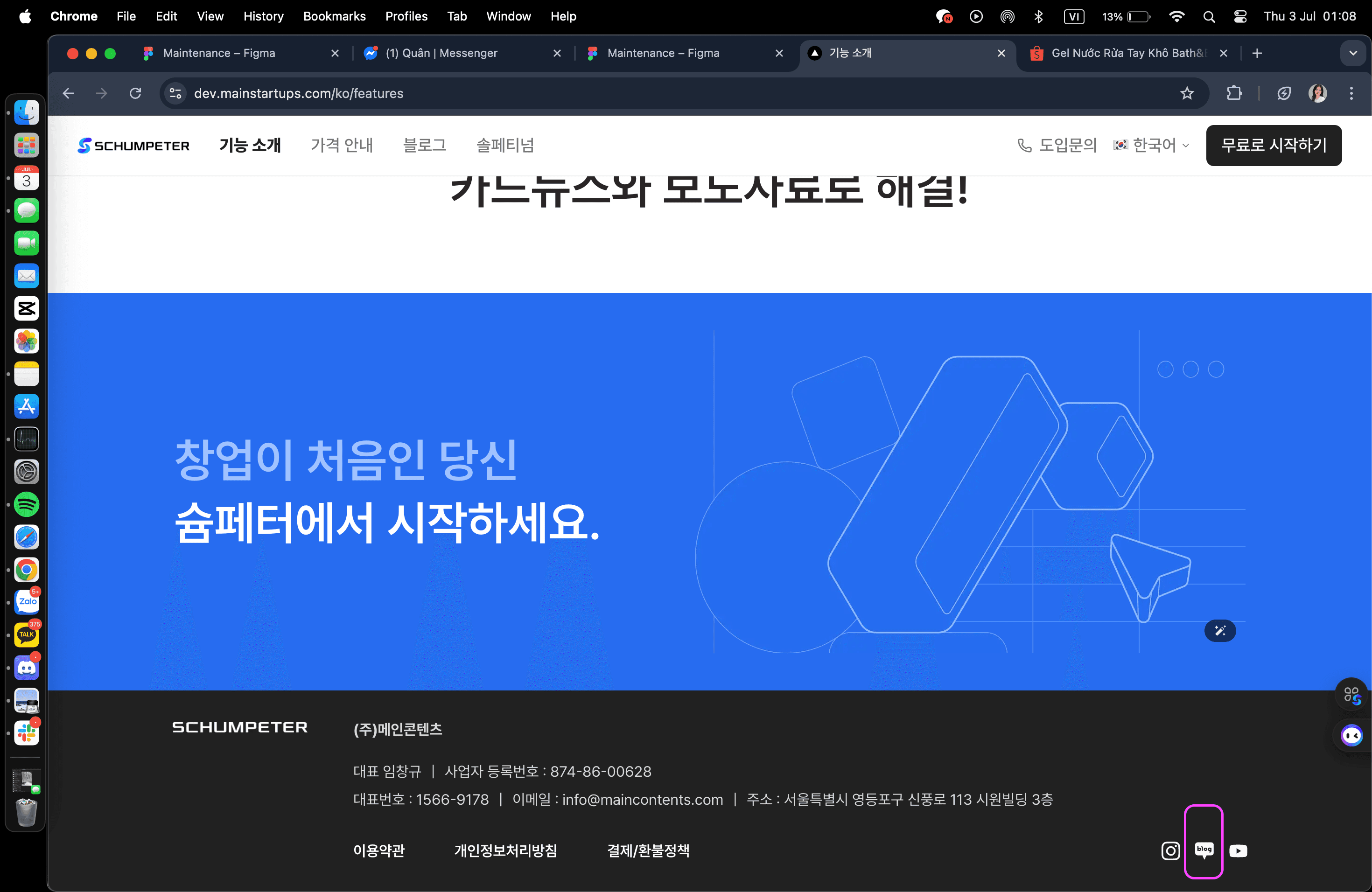Open the purple chatbot floating button
This screenshot has width=1372, height=892.
point(1351,735)
